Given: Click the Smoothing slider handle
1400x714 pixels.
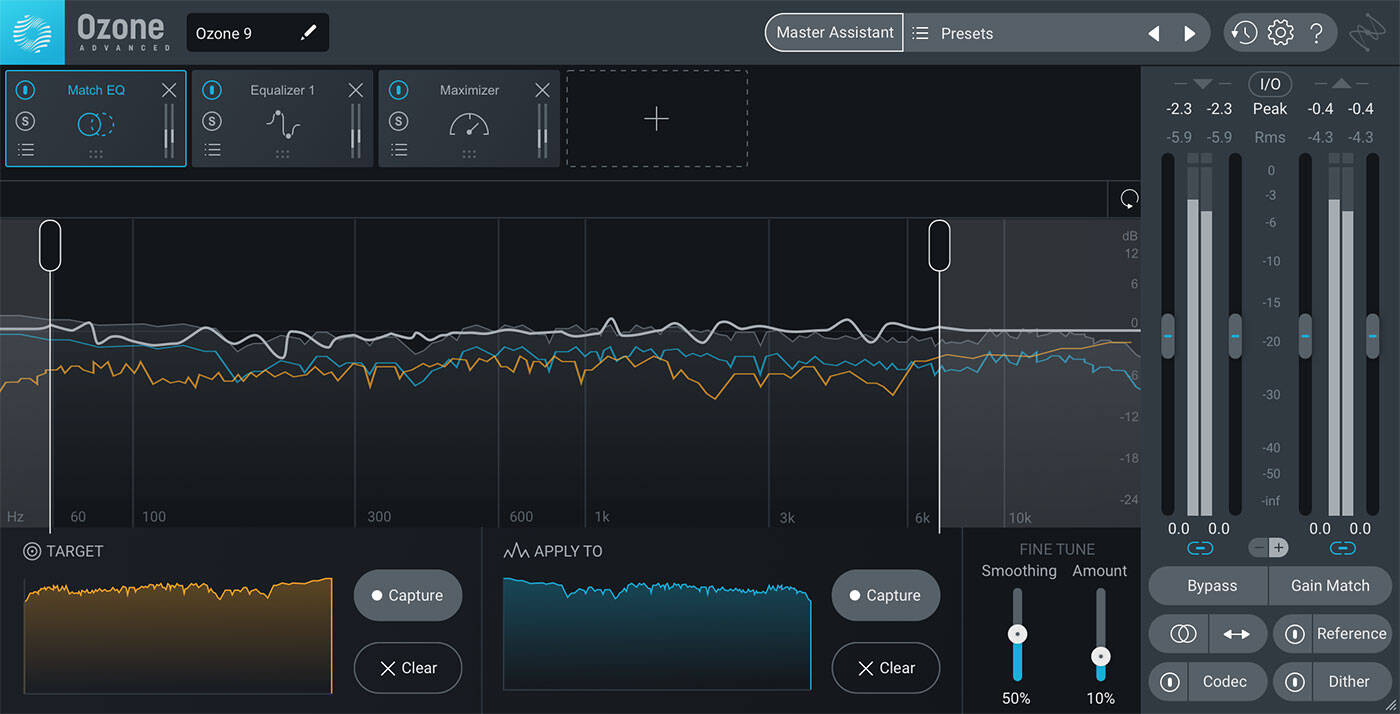Looking at the screenshot, I should tap(1017, 633).
